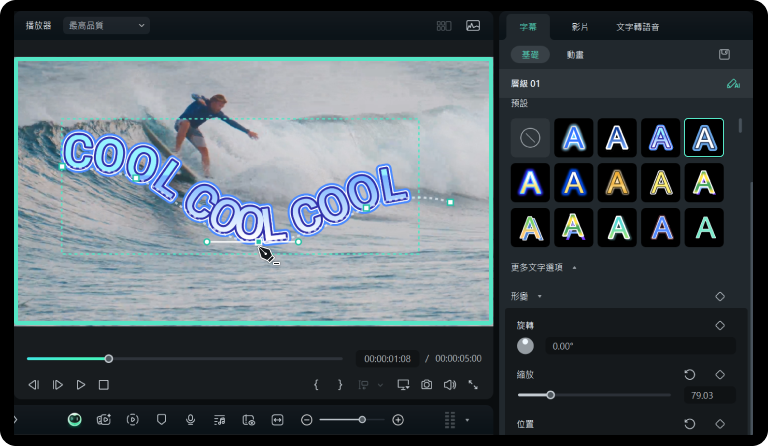Click the timeline zoom slider handle

click(x=362, y=420)
